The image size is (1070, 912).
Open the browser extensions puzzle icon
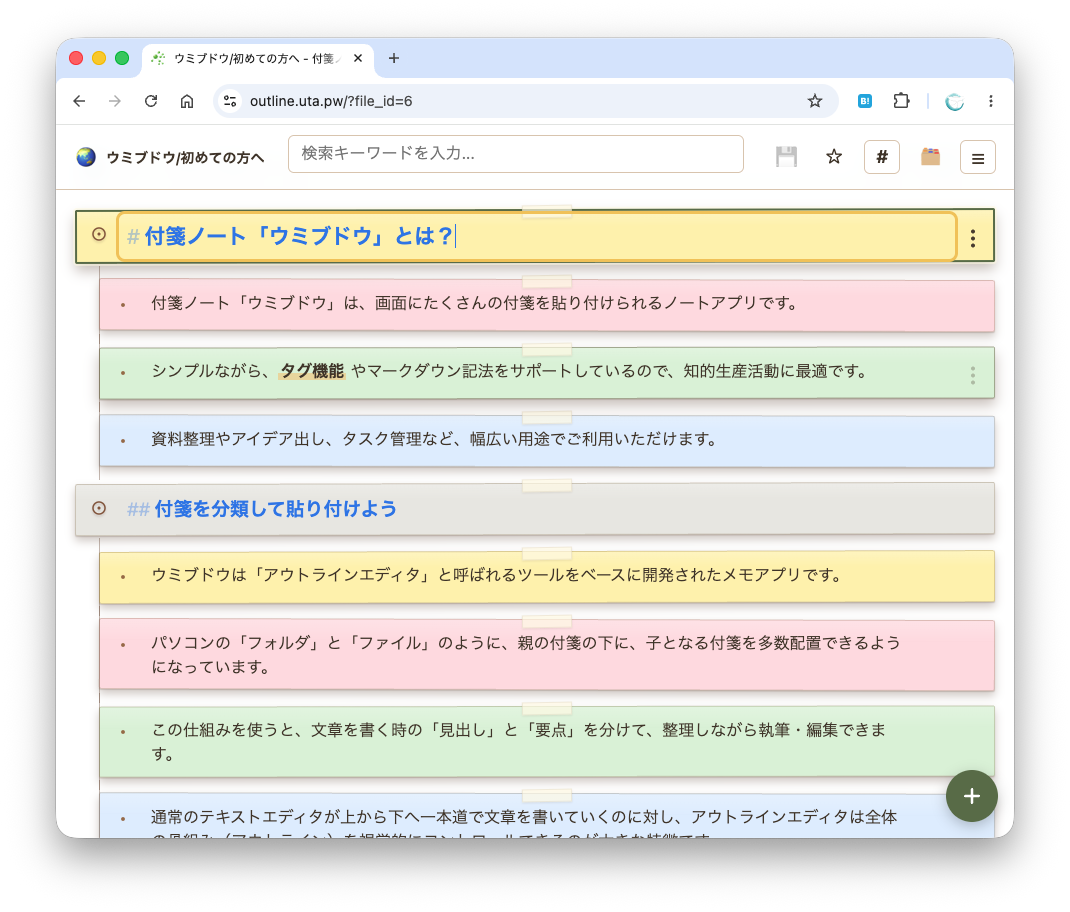coord(901,101)
